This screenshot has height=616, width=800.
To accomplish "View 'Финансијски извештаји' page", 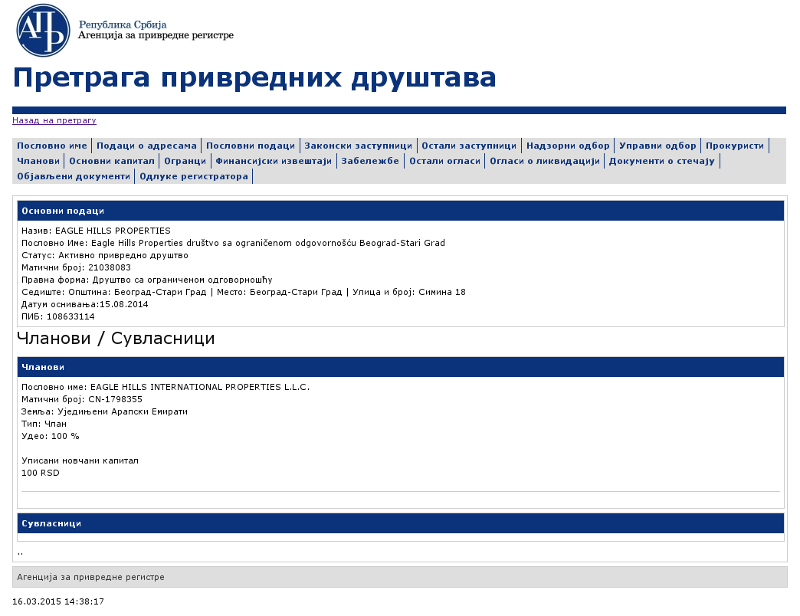I will pos(273,161).
